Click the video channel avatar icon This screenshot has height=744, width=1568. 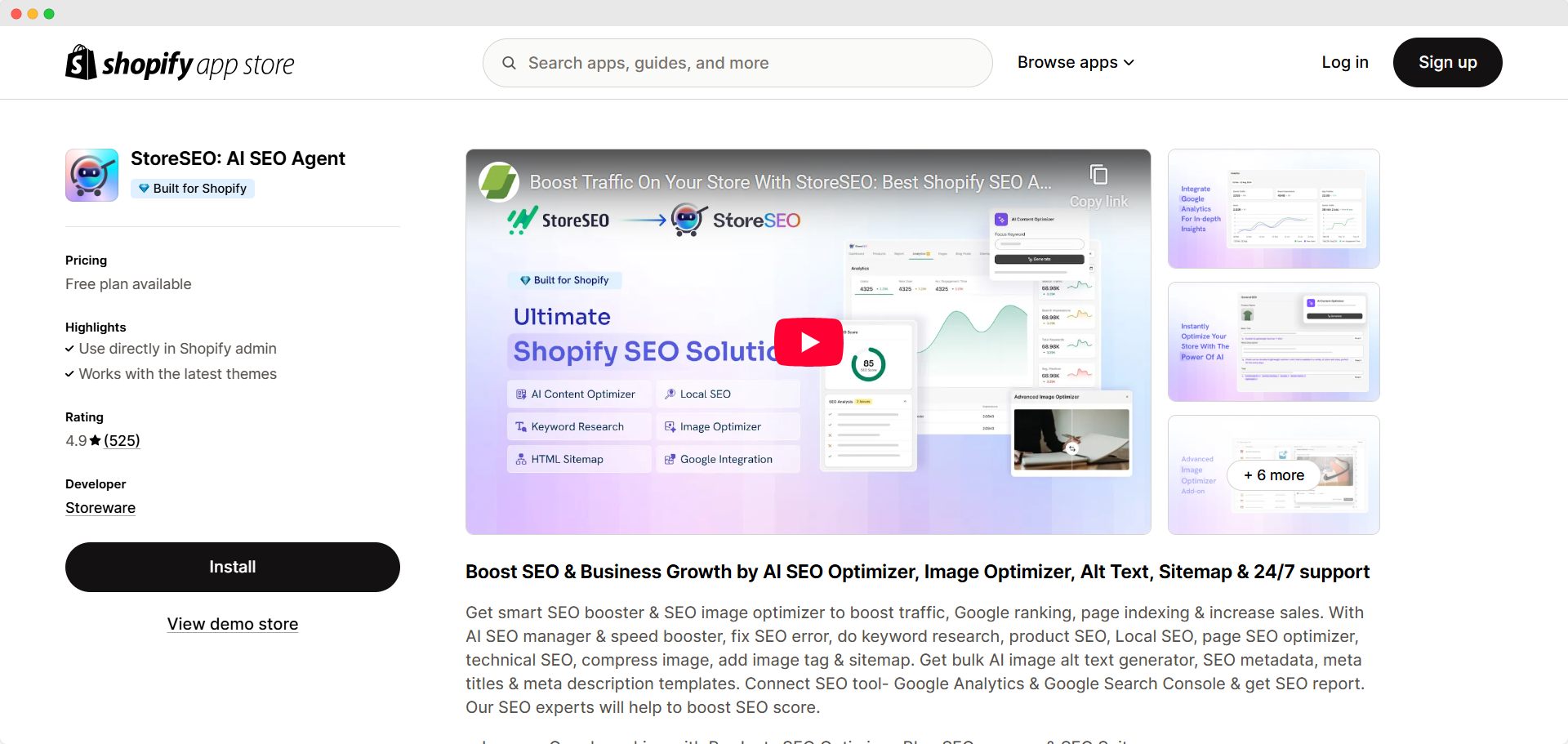(x=499, y=182)
